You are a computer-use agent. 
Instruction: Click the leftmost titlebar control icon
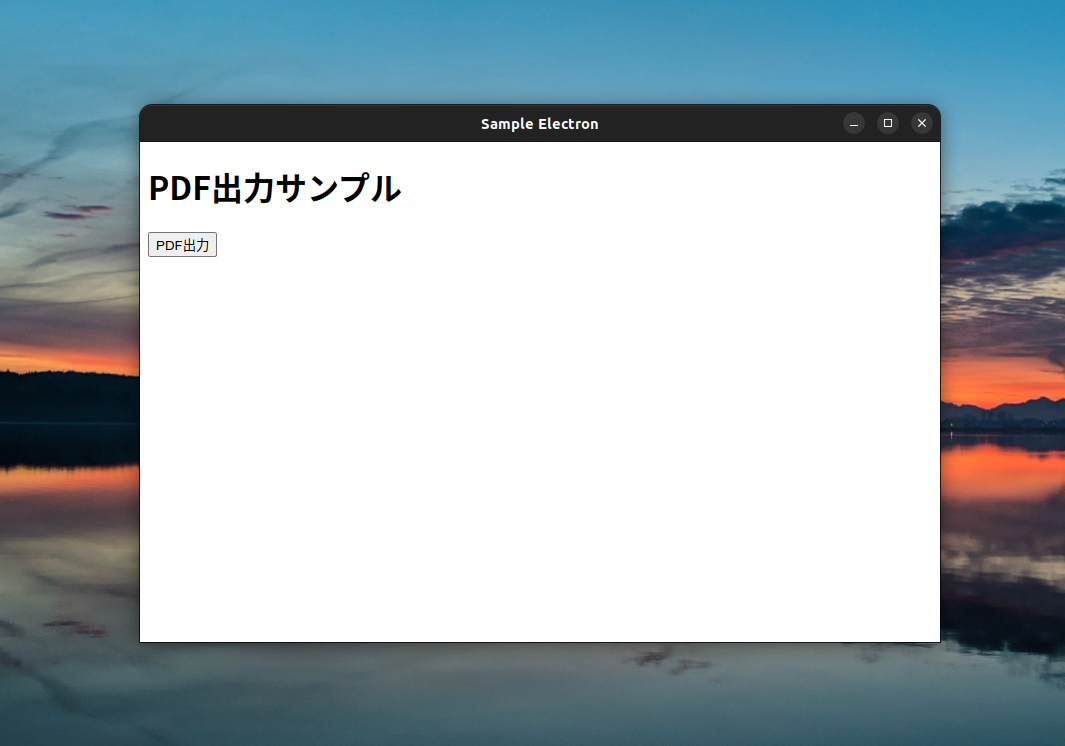[x=854, y=123]
